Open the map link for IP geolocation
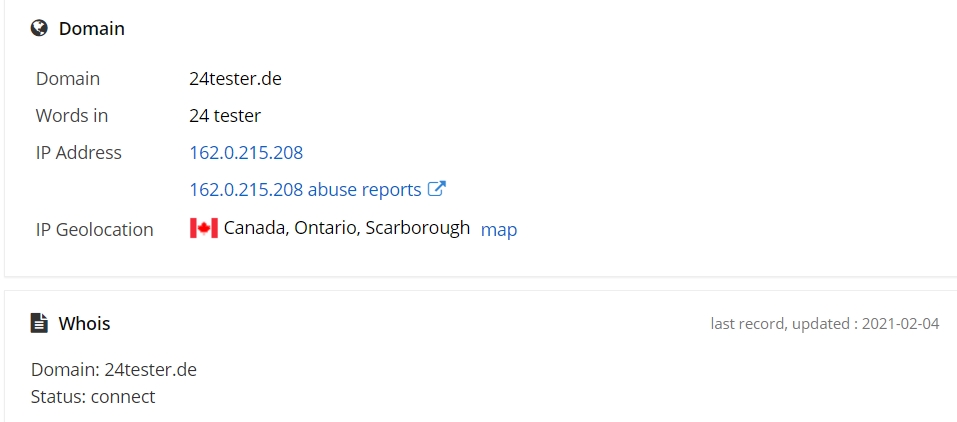This screenshot has width=957, height=422. (x=499, y=230)
